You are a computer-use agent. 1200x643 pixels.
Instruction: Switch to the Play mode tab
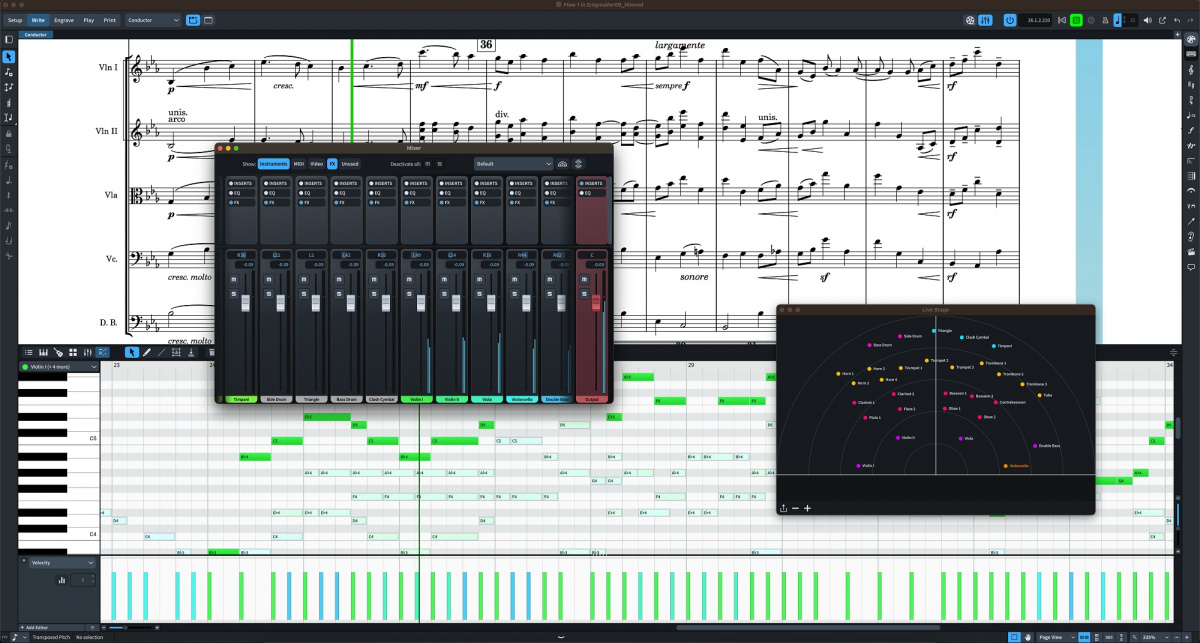click(x=88, y=19)
